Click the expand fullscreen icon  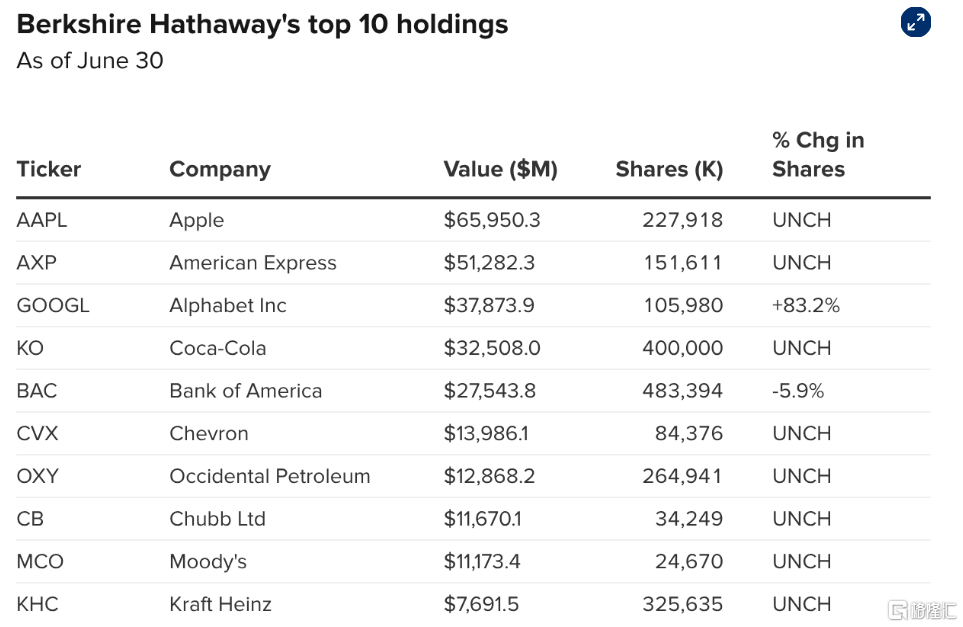coord(916,22)
